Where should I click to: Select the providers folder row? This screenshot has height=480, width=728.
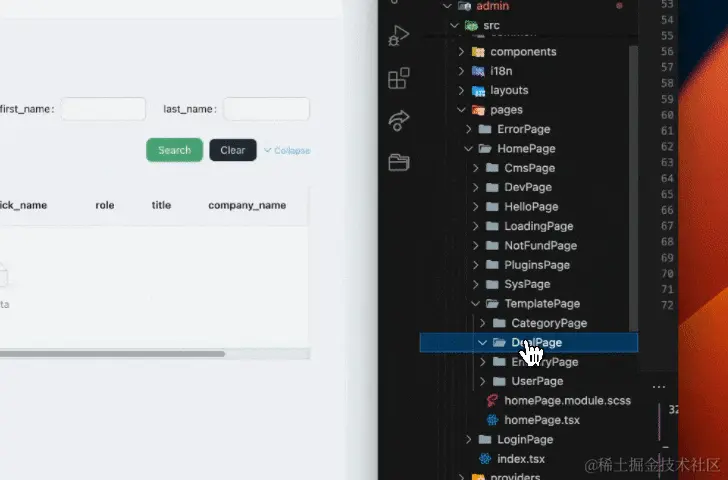point(529,476)
